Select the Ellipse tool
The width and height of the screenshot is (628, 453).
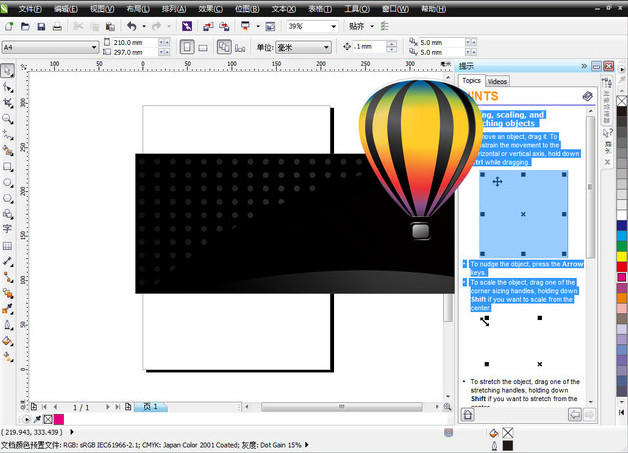pos(7,182)
